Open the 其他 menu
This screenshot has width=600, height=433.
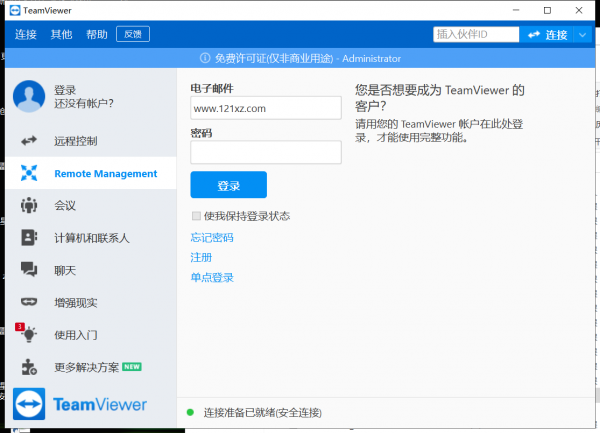click(x=62, y=34)
